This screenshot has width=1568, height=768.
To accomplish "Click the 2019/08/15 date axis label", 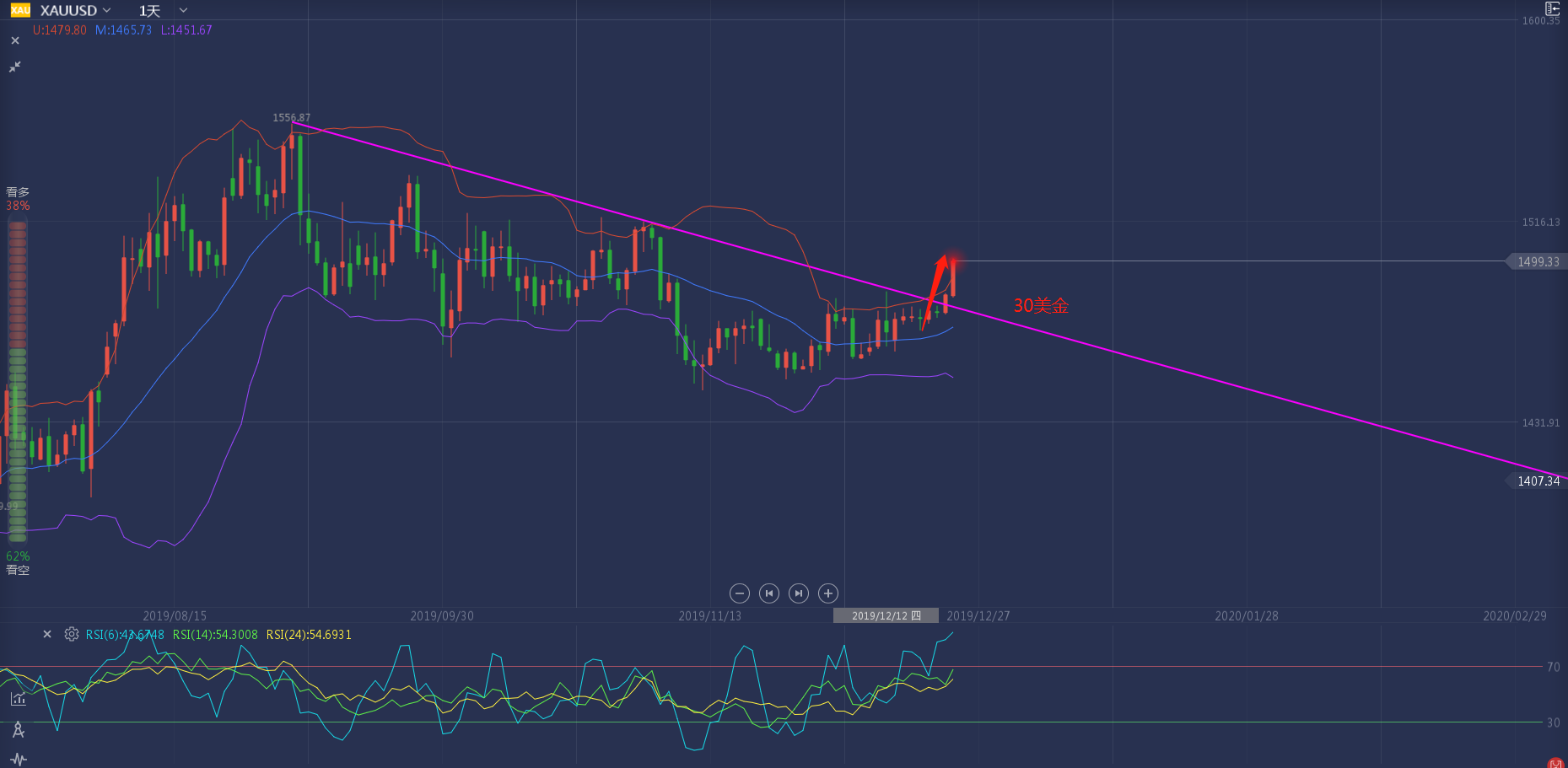I will tap(175, 616).
